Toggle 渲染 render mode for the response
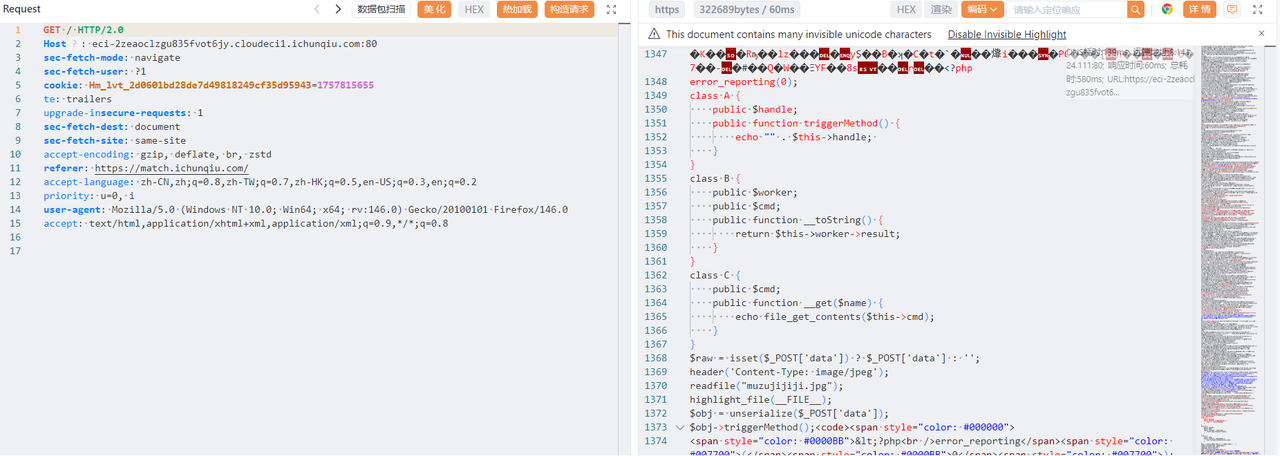 [941, 9]
